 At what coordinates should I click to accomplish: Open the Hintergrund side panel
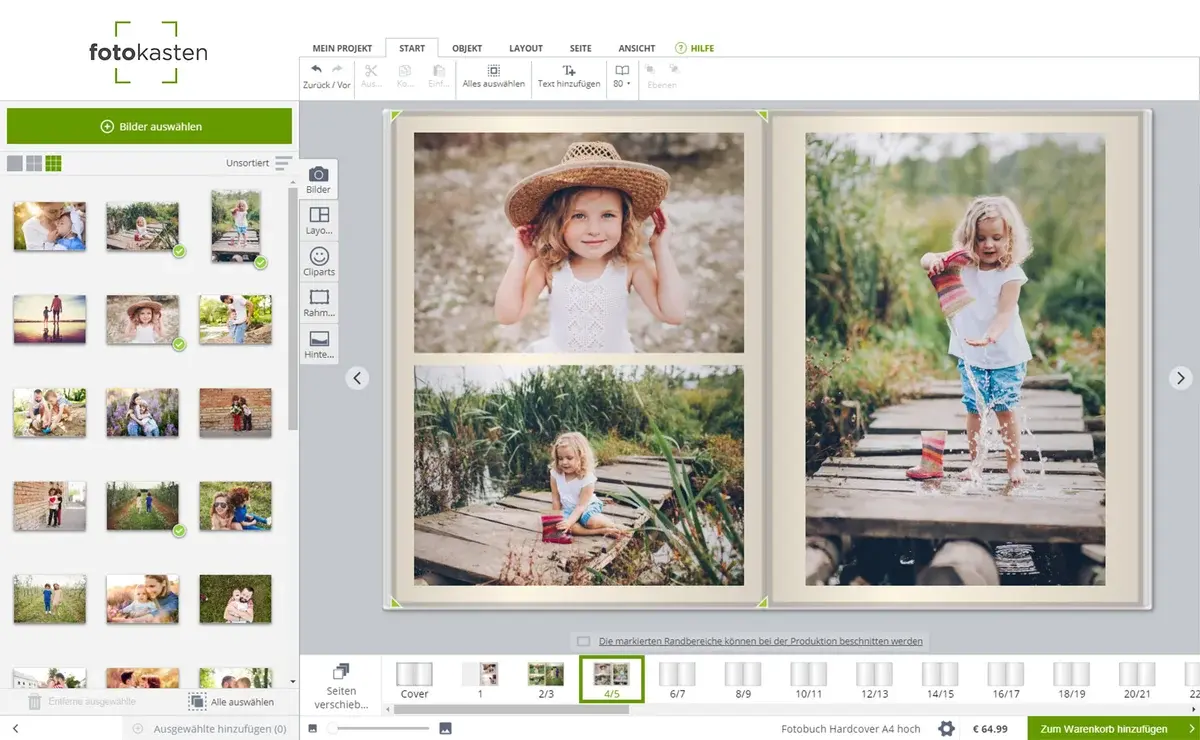[x=319, y=344]
